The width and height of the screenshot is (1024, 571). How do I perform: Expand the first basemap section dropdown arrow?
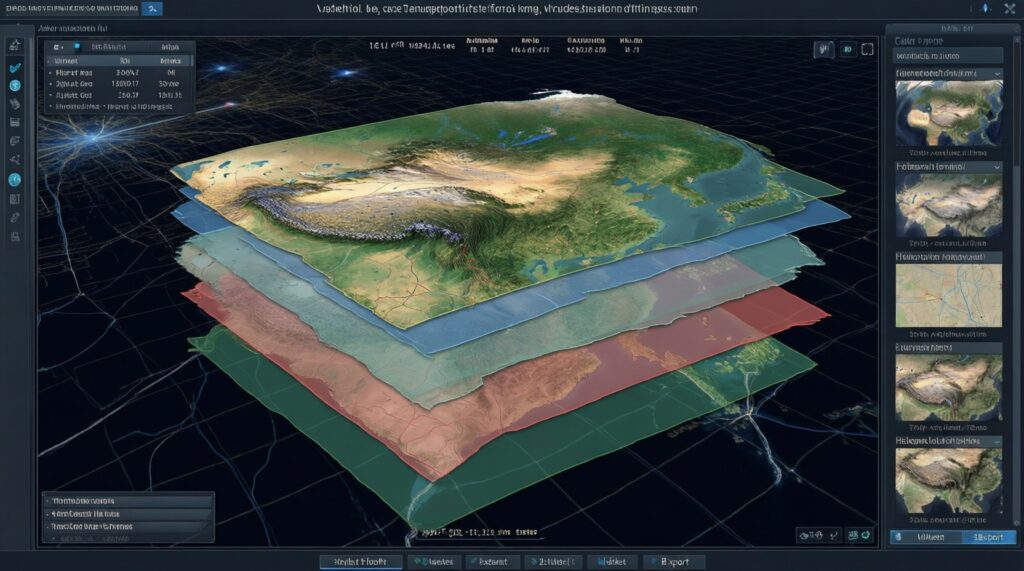[996, 74]
